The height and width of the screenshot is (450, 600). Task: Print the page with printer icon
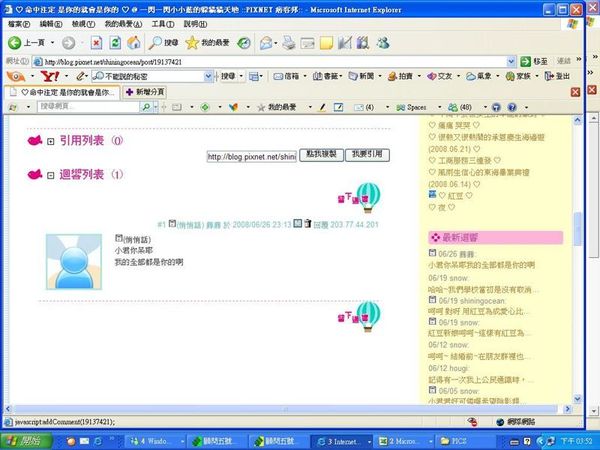[289, 43]
